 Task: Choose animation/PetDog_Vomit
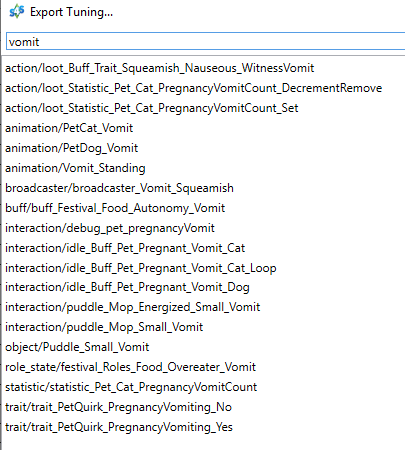pos(71,148)
